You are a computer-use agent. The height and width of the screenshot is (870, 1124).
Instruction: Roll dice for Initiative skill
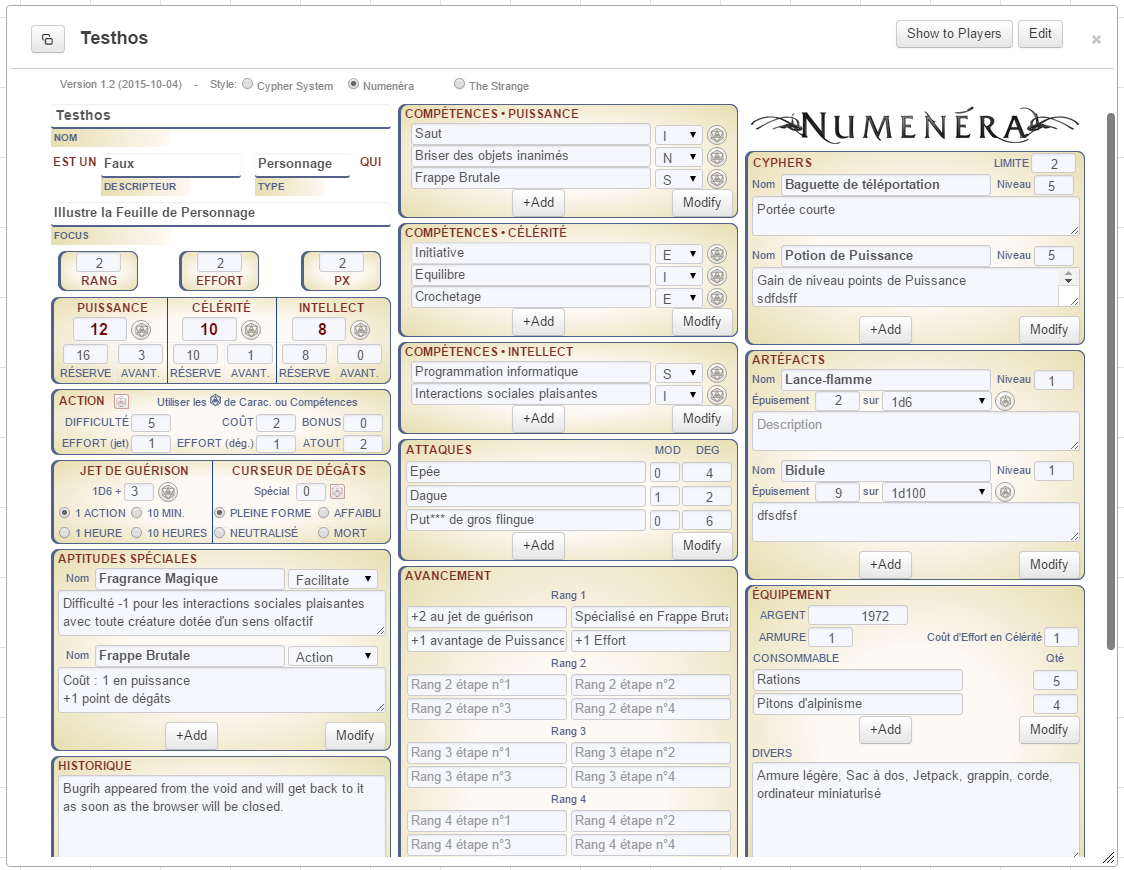[717, 254]
